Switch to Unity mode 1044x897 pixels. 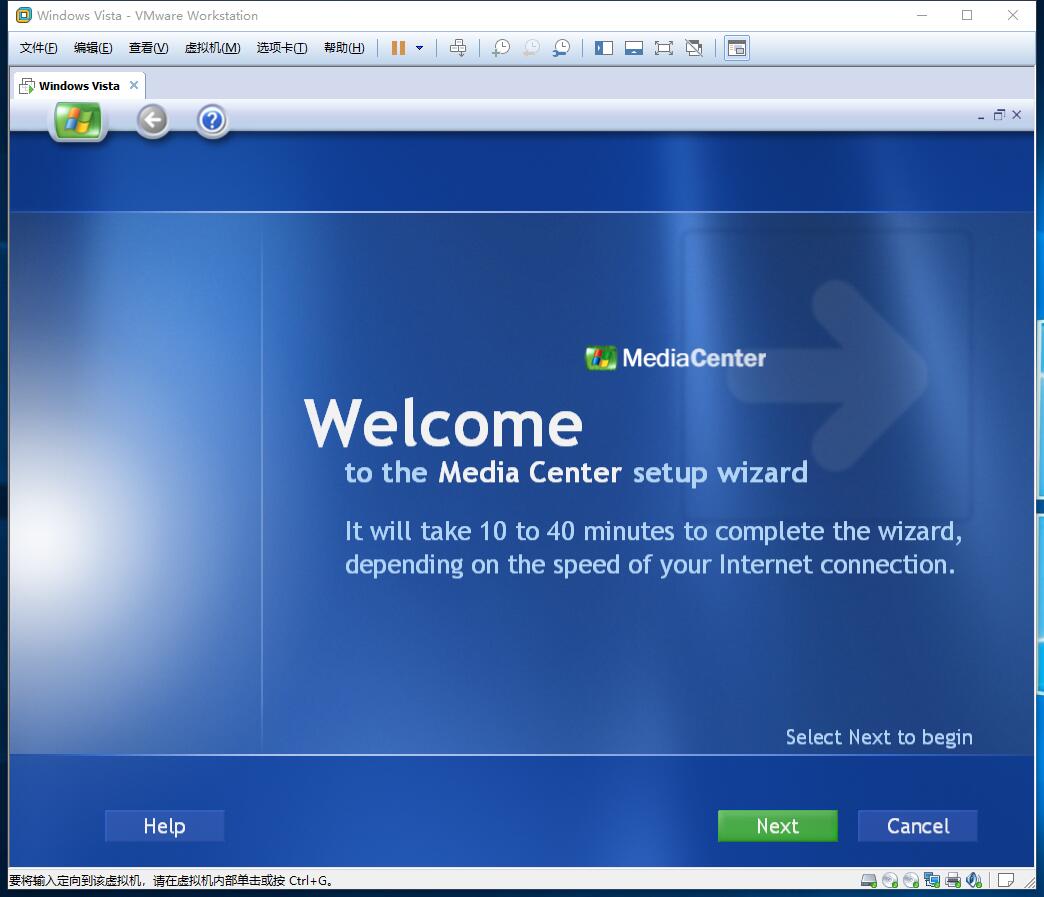[694, 48]
